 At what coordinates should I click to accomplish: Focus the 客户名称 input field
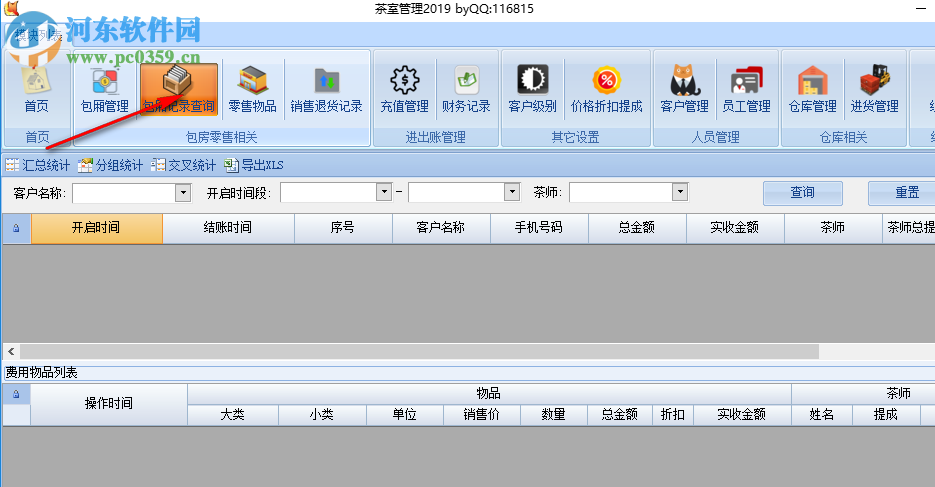click(124, 193)
